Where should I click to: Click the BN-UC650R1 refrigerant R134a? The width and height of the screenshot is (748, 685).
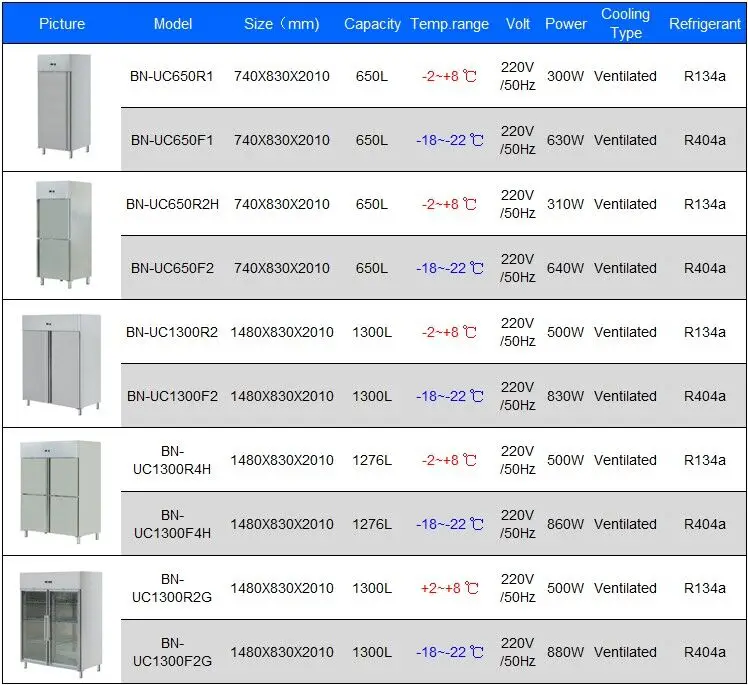pos(705,76)
